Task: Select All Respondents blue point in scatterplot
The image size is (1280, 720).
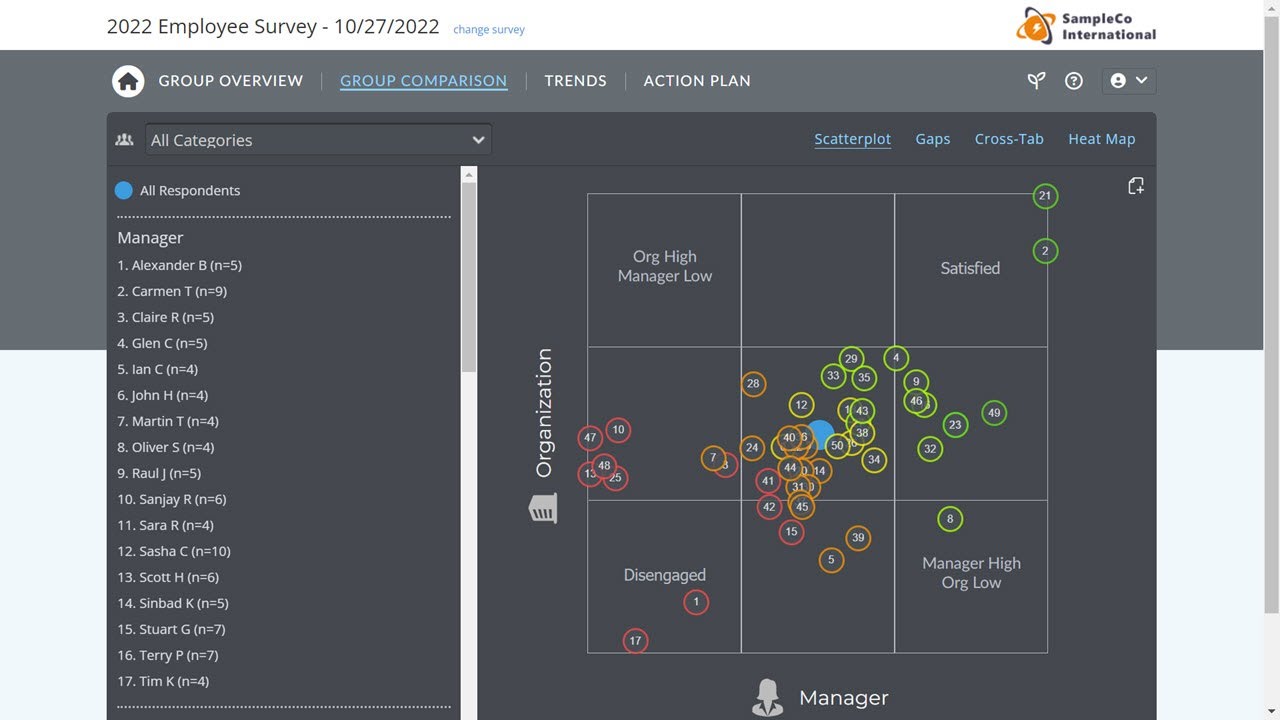Action: 820,434
